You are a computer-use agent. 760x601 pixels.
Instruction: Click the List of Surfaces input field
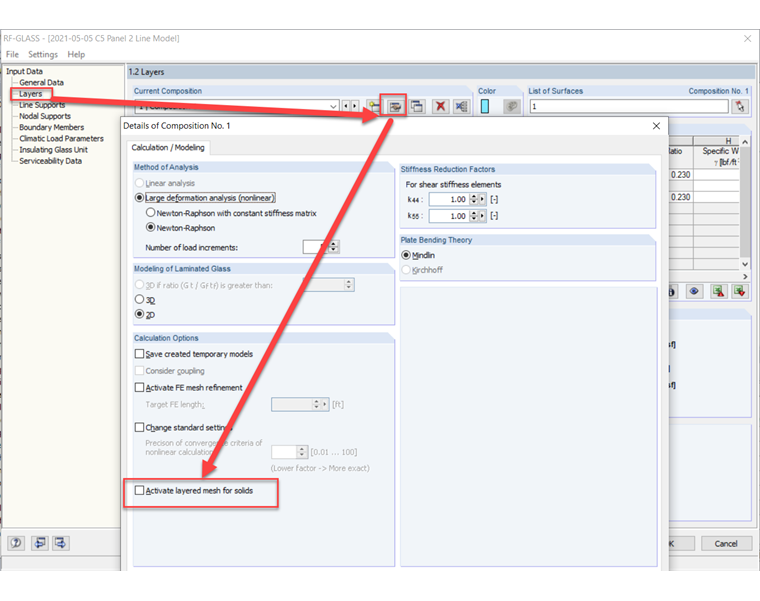pos(629,106)
